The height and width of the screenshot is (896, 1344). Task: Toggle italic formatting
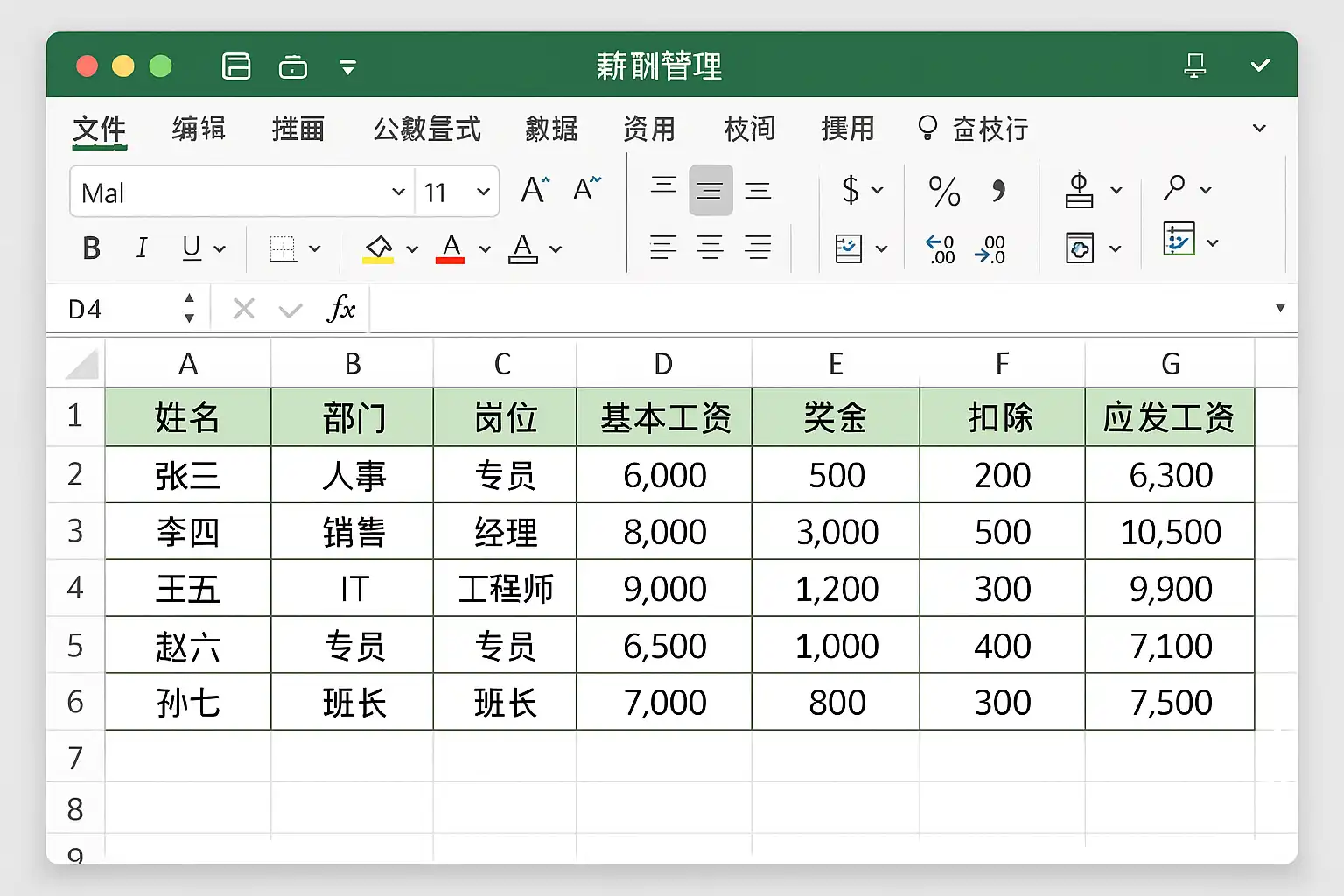(x=142, y=249)
